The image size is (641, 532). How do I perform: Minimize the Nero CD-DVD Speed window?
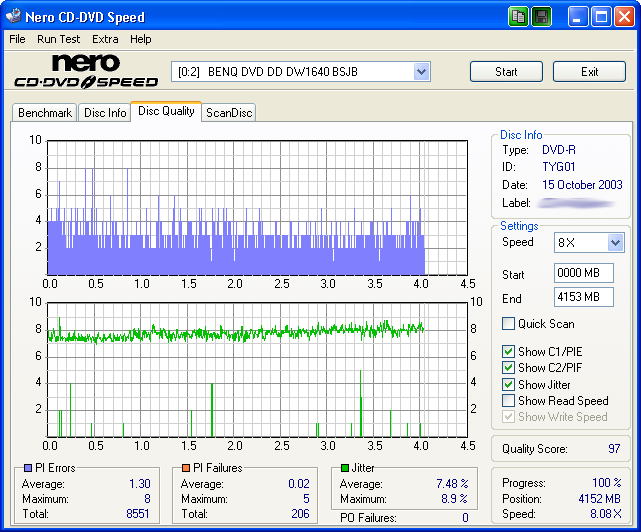coord(578,17)
